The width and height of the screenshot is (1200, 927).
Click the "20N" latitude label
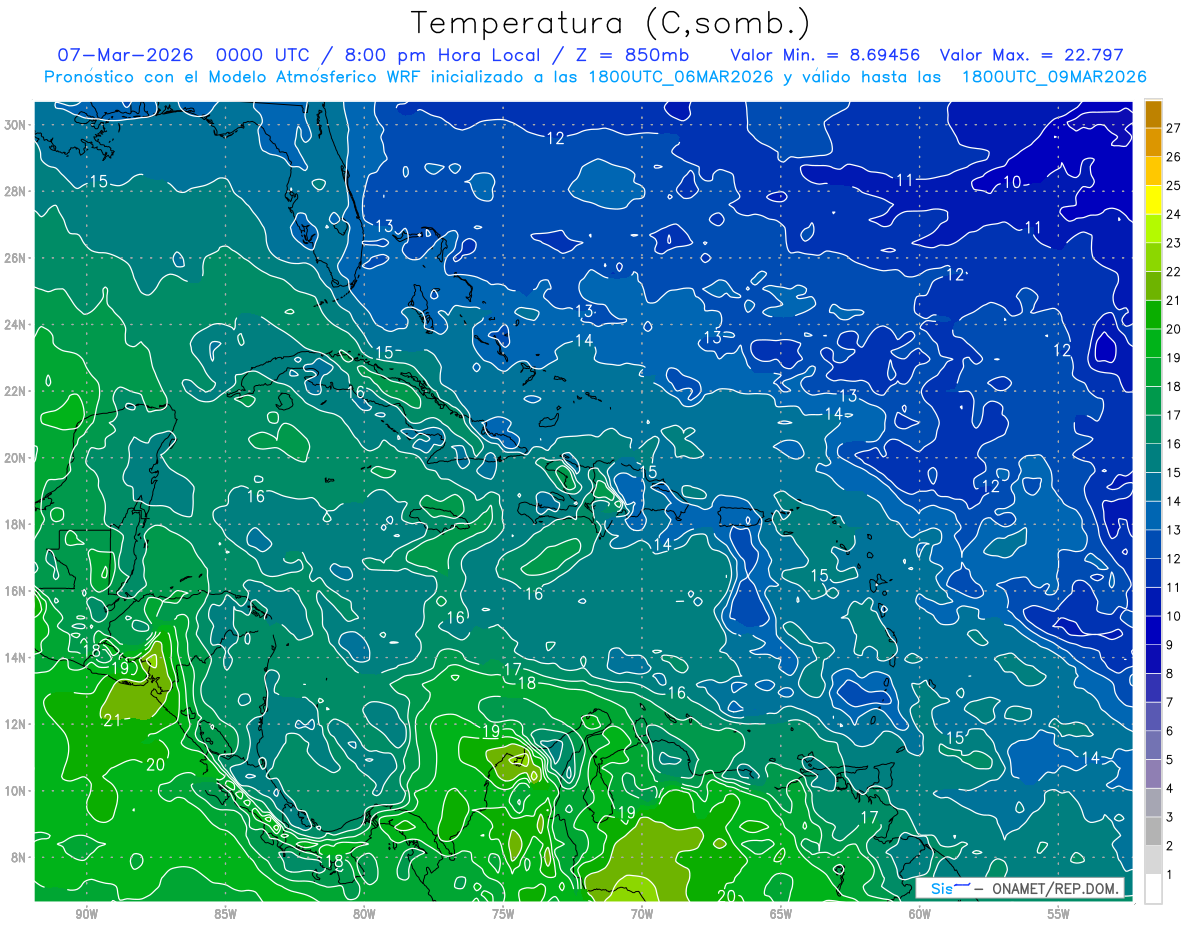click(x=15, y=458)
